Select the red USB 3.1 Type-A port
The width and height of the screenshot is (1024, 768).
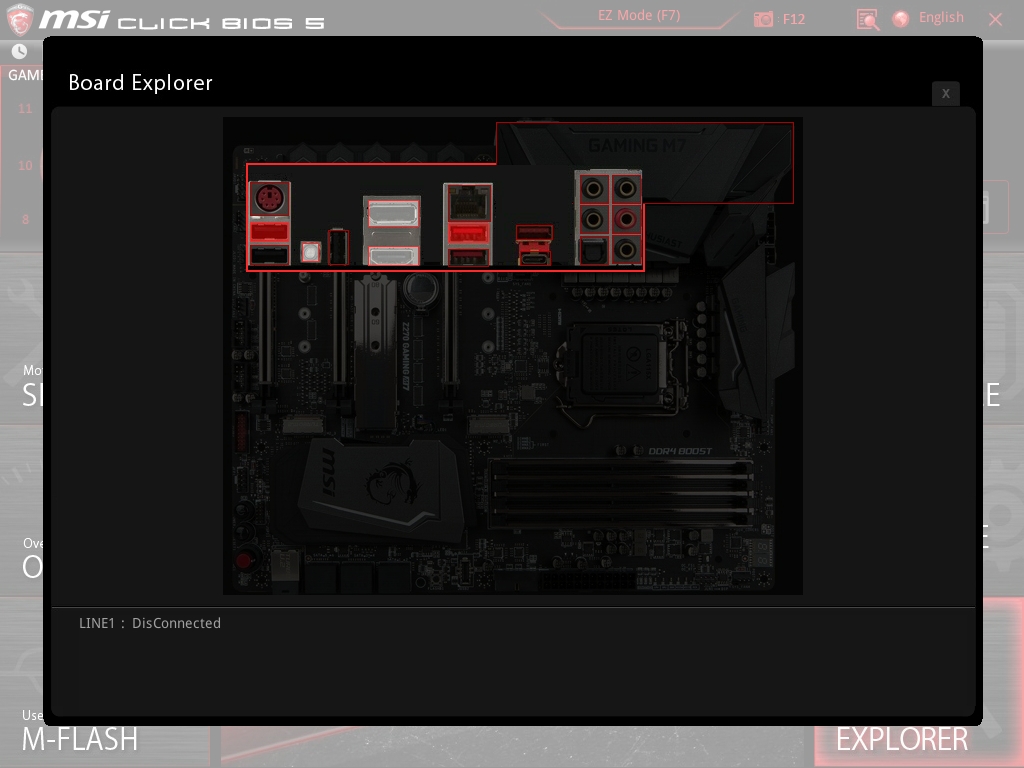534,232
